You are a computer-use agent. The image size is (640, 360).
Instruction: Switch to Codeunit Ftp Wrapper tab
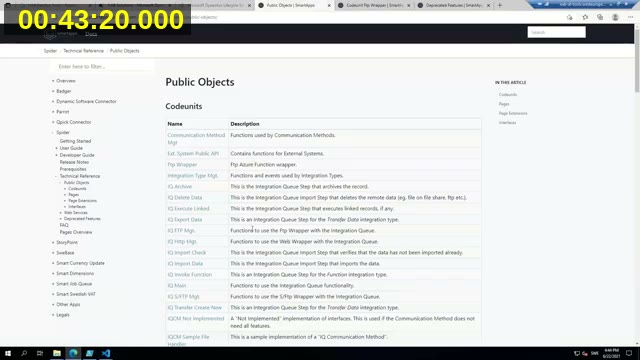tap(374, 5)
